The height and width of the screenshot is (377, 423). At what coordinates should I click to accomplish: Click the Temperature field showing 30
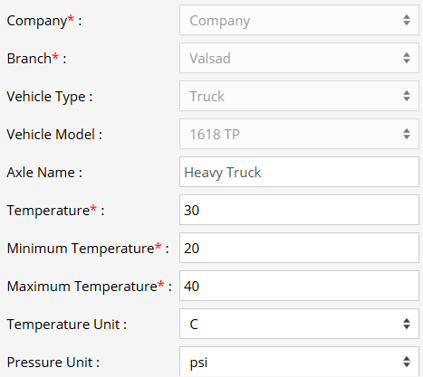[299, 210]
